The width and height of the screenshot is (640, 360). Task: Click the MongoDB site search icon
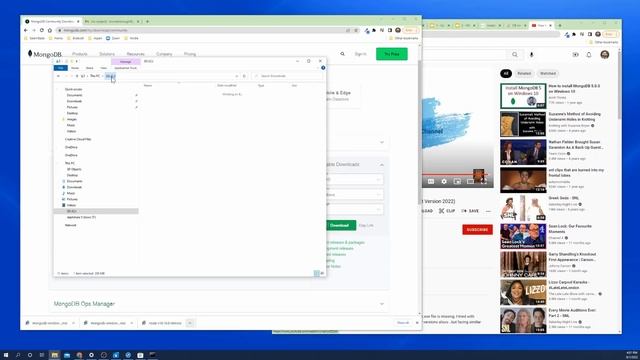click(342, 54)
